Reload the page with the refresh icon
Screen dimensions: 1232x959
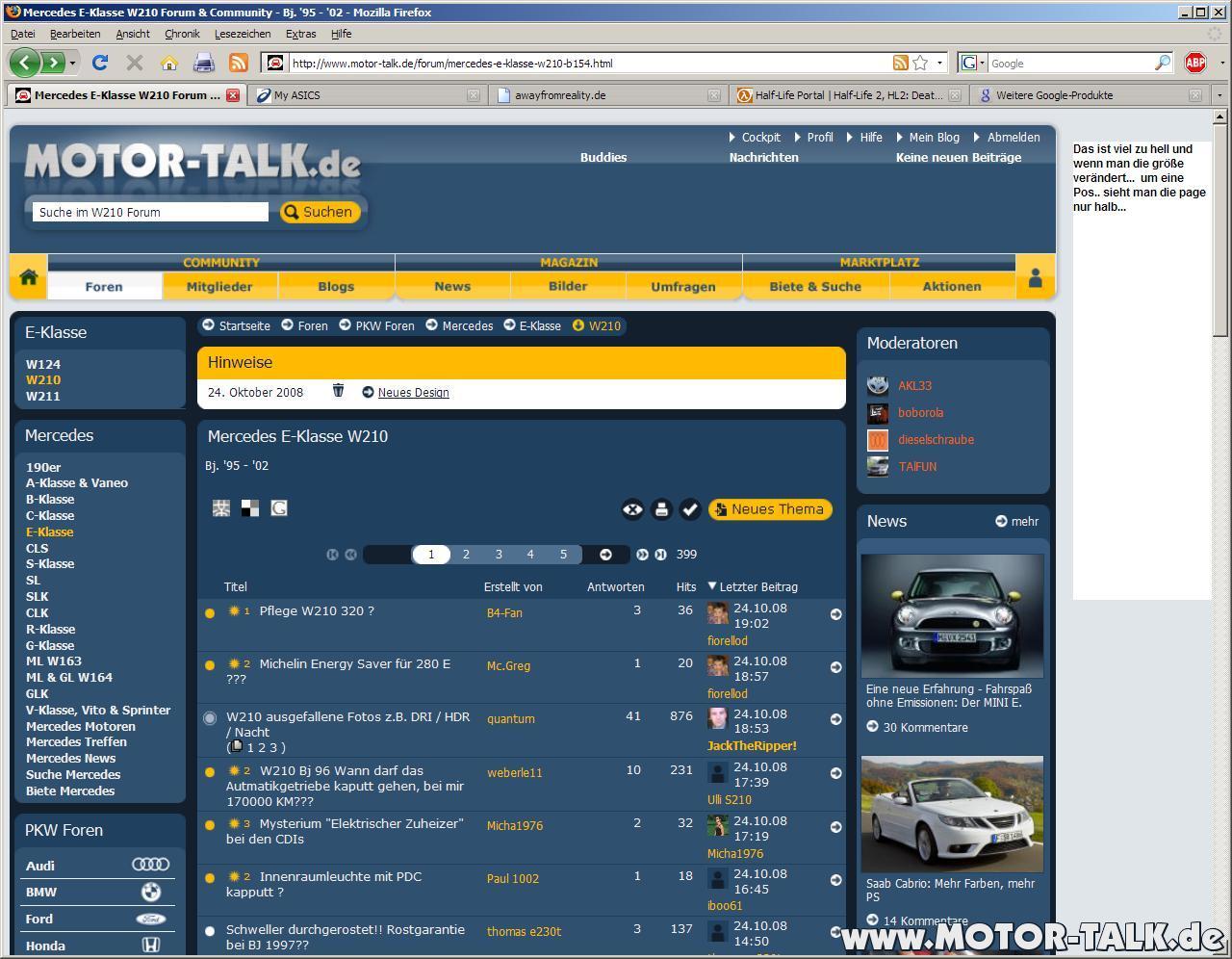point(99,64)
